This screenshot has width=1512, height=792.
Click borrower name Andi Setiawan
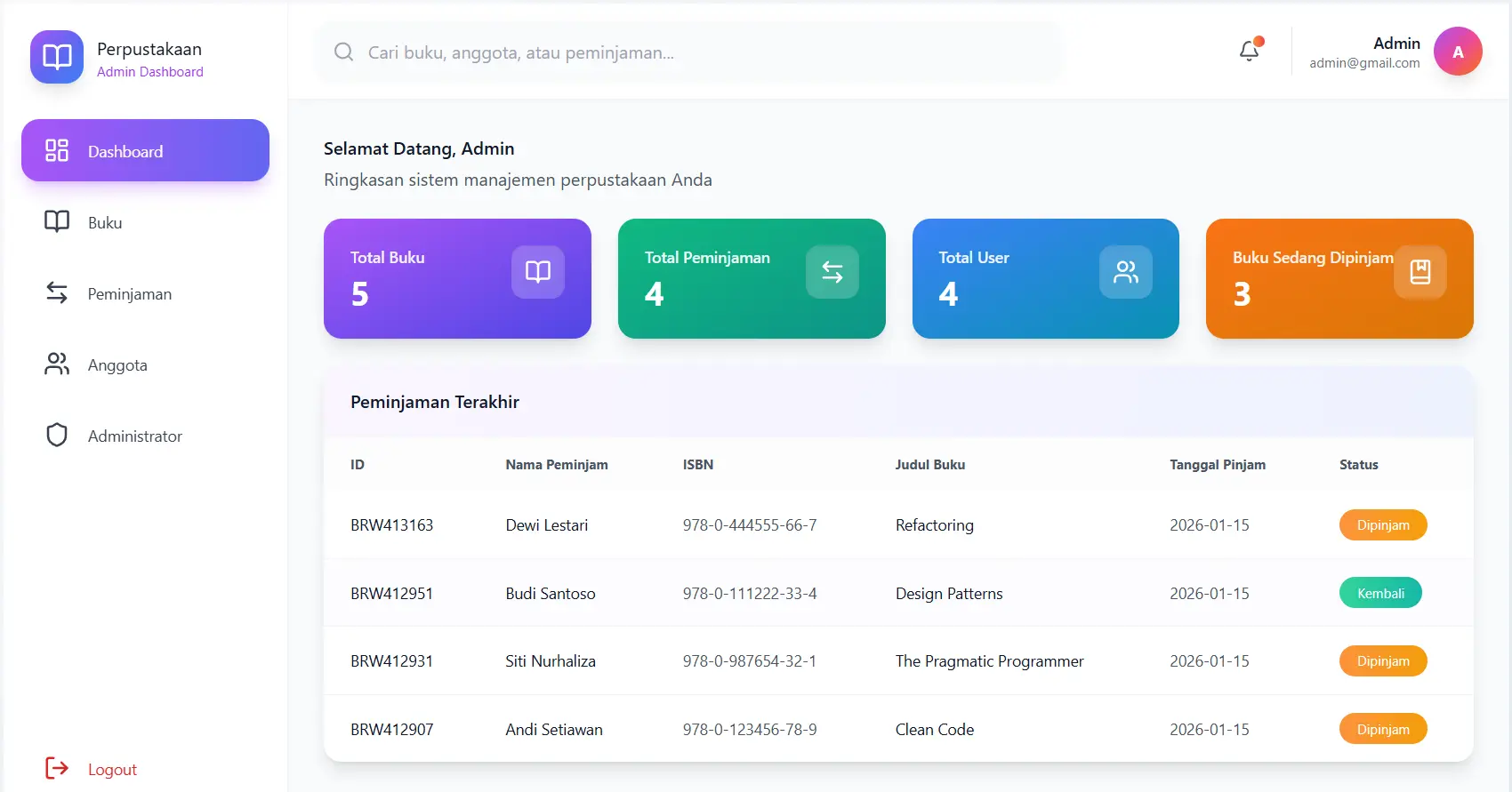pyautogui.click(x=554, y=729)
